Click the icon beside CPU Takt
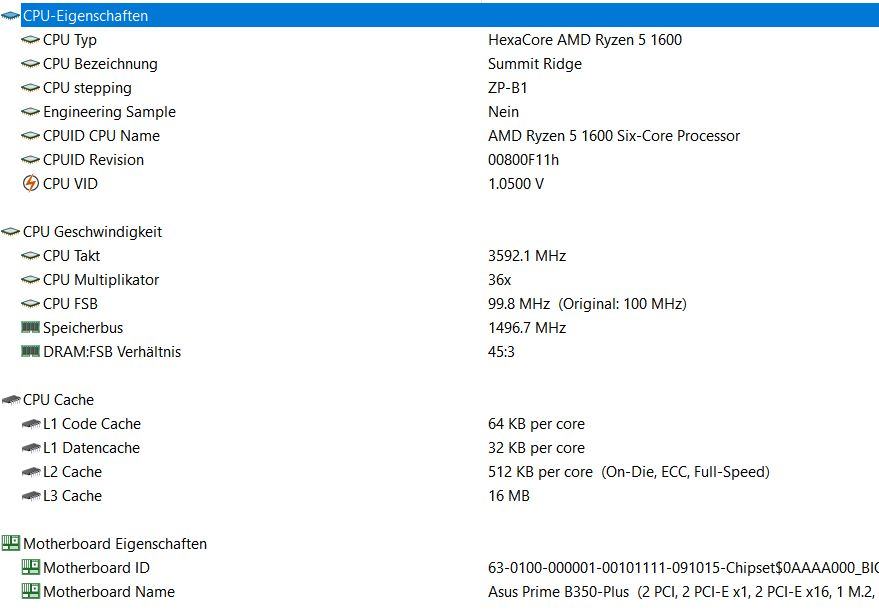The image size is (879, 611). tap(30, 256)
